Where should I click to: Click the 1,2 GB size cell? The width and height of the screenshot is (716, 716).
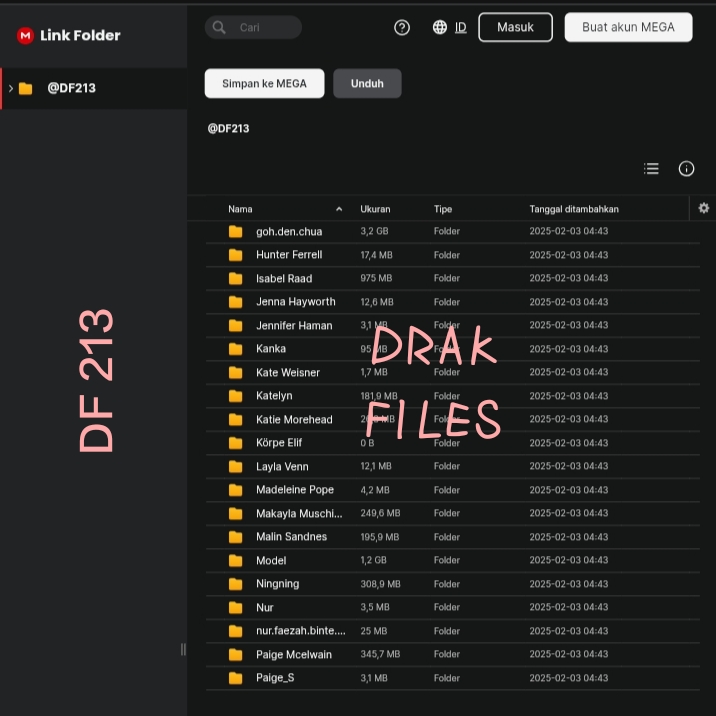[373, 560]
